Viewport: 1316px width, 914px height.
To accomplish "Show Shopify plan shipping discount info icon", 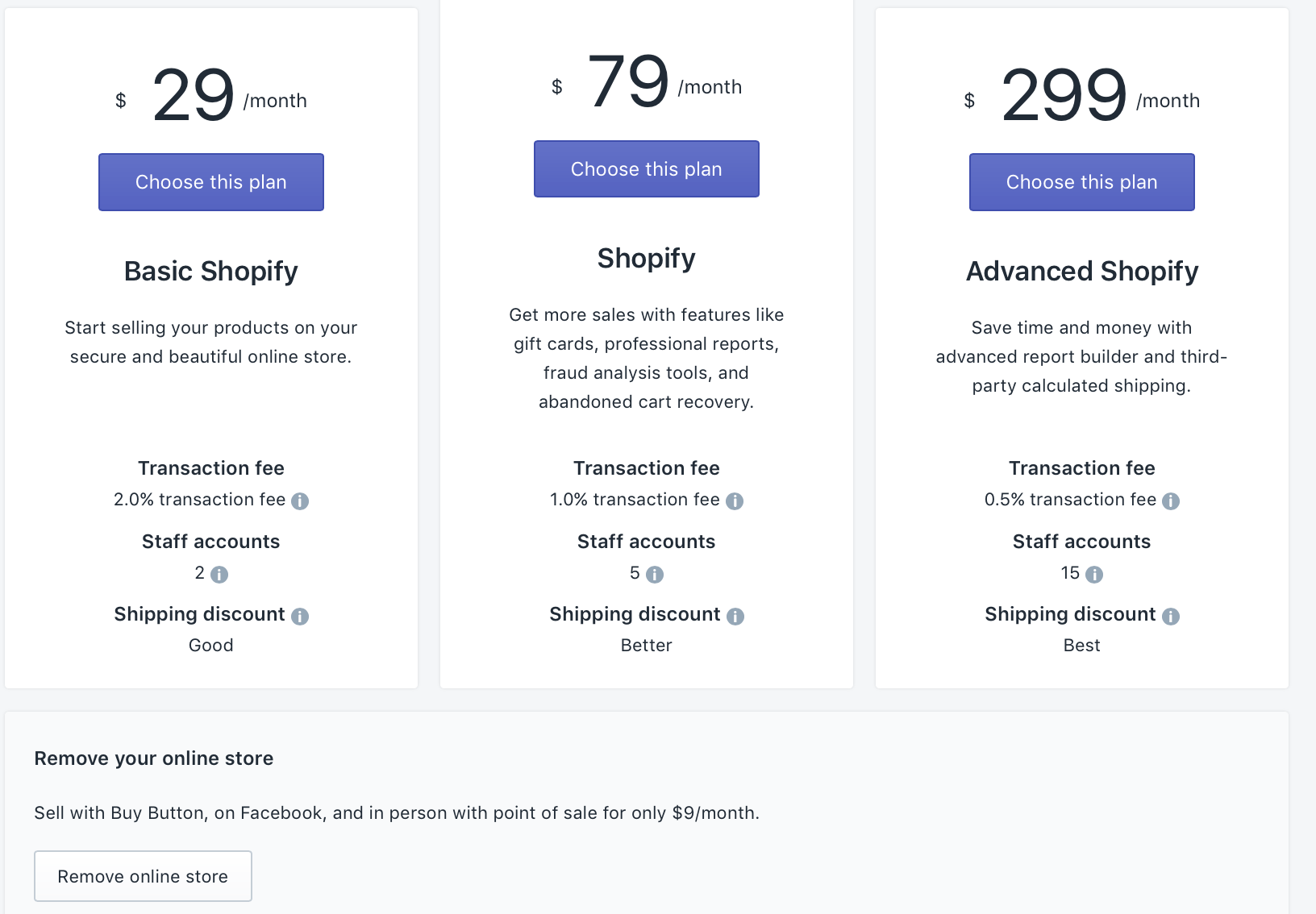I will click(x=735, y=617).
